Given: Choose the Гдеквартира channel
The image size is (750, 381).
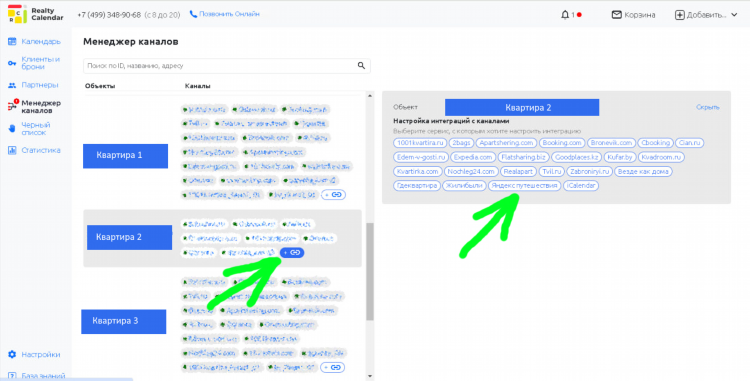Looking at the screenshot, I should (417, 185).
